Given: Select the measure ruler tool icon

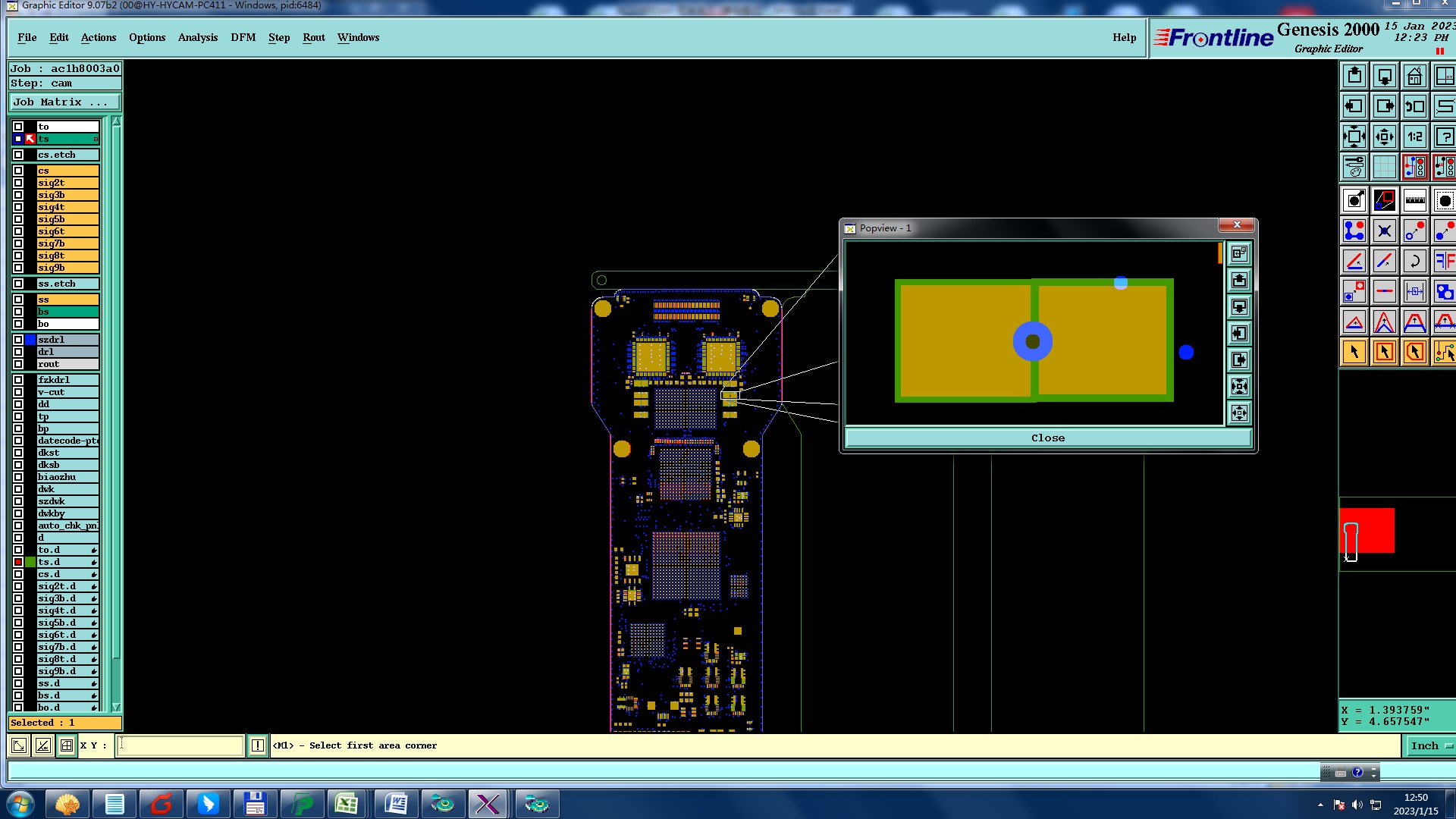Looking at the screenshot, I should pos(1414,201).
